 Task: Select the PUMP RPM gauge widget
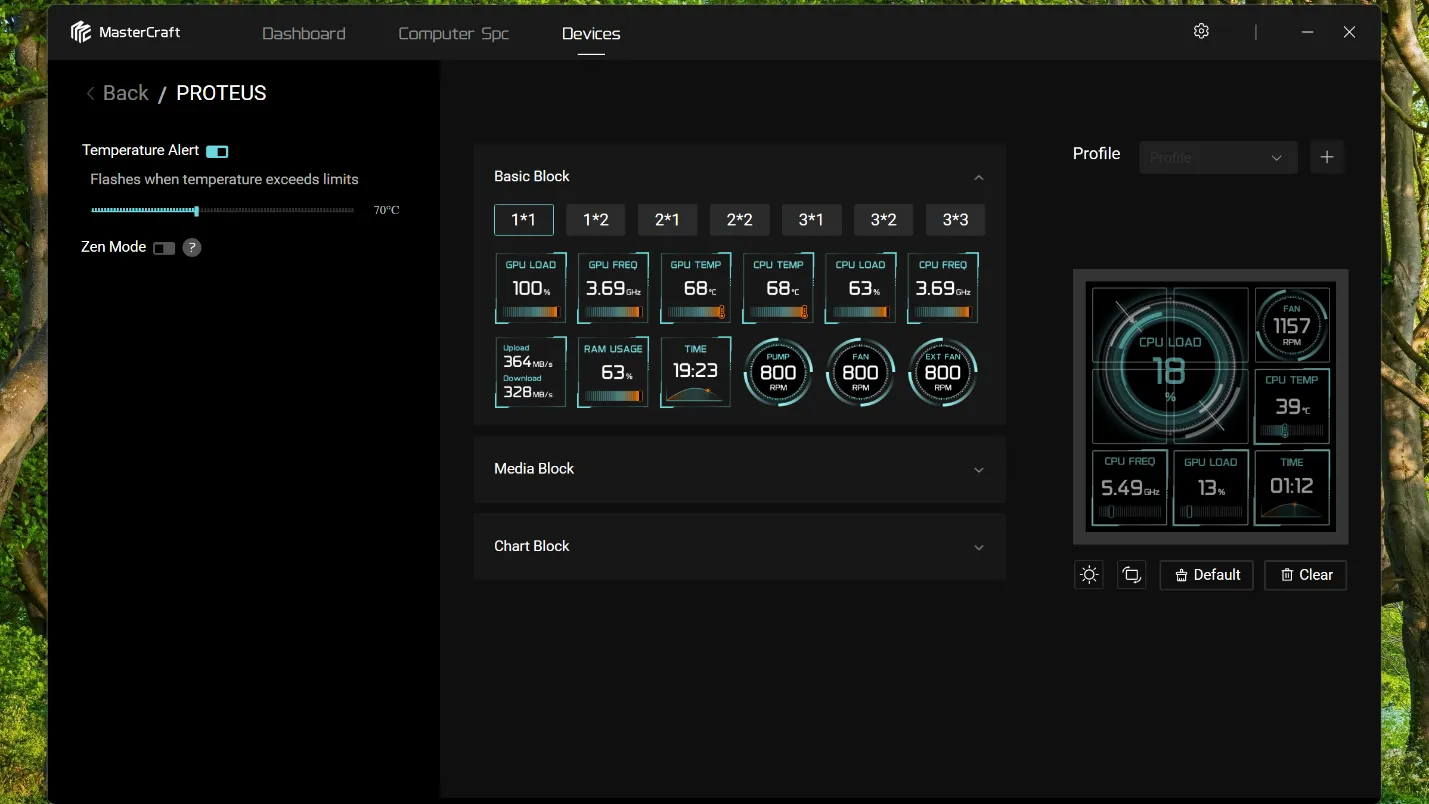778,372
